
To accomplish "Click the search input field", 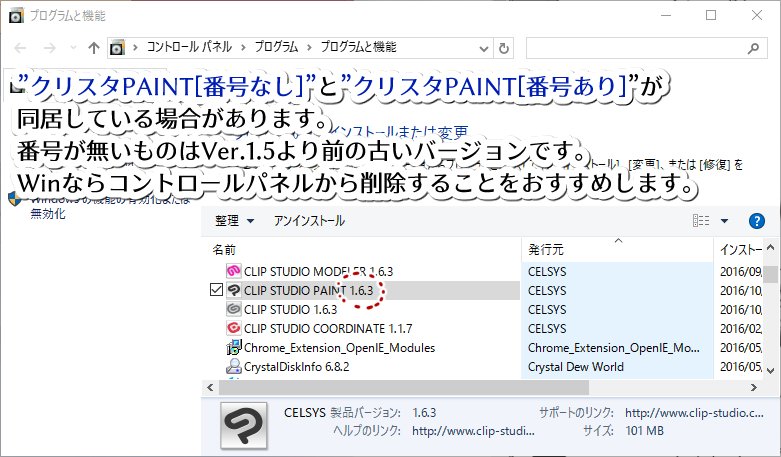I will (647, 48).
